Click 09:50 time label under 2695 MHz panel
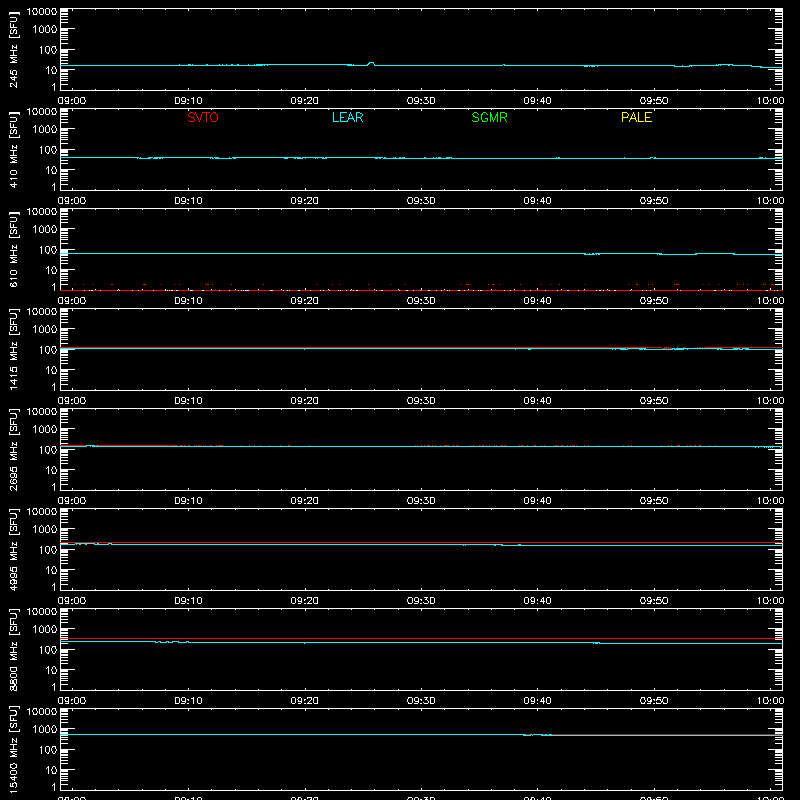The image size is (800, 800). coord(654,501)
